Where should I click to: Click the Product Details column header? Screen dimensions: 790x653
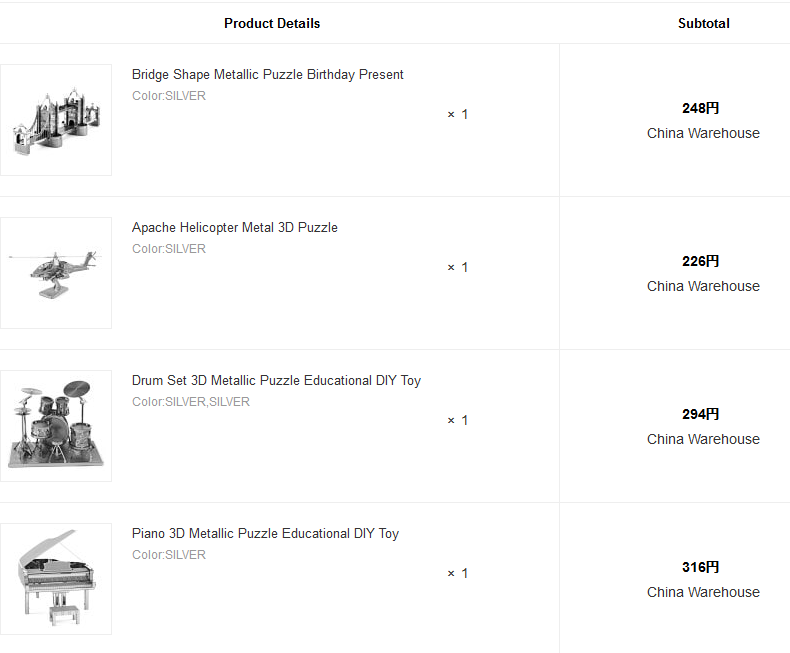272,23
